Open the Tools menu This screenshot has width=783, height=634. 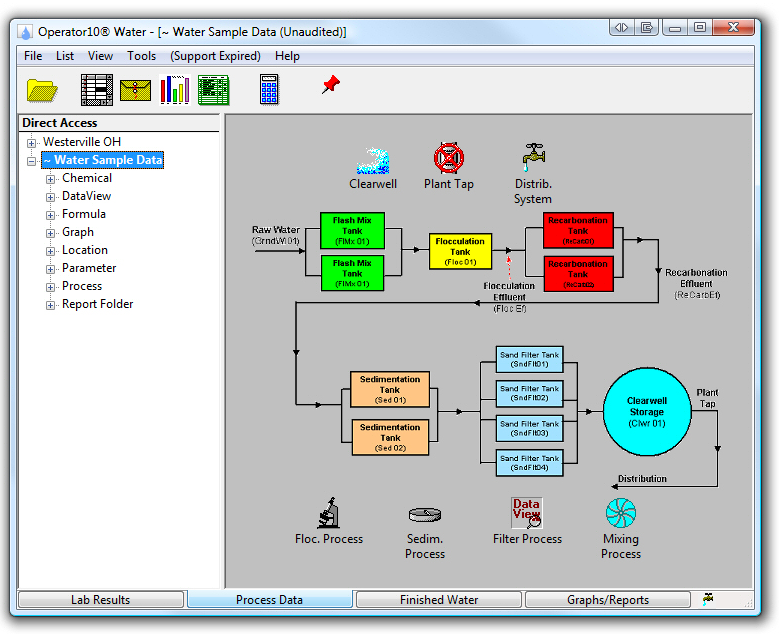[141, 56]
